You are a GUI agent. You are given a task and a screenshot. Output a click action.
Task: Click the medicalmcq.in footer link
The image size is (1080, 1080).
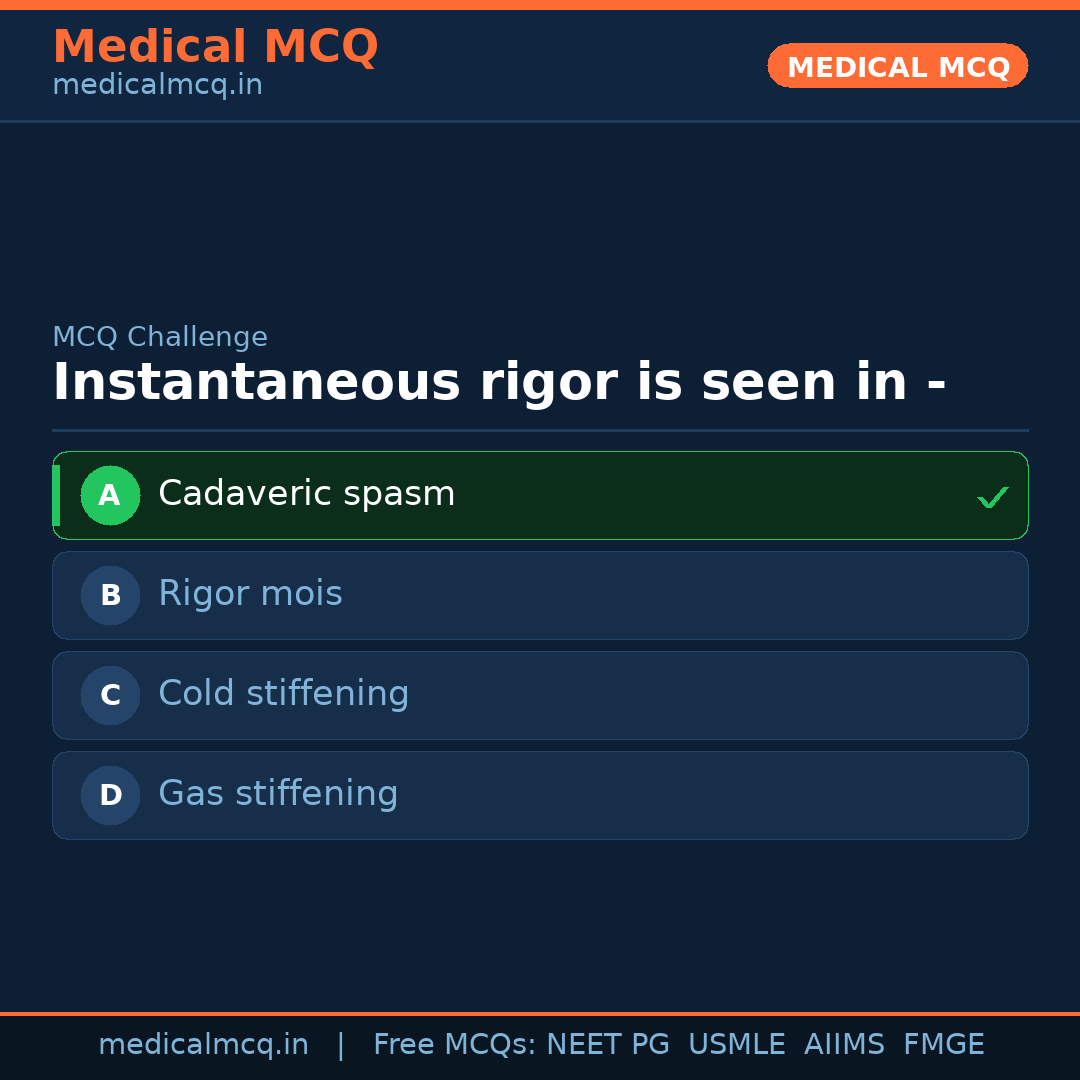204,1043
